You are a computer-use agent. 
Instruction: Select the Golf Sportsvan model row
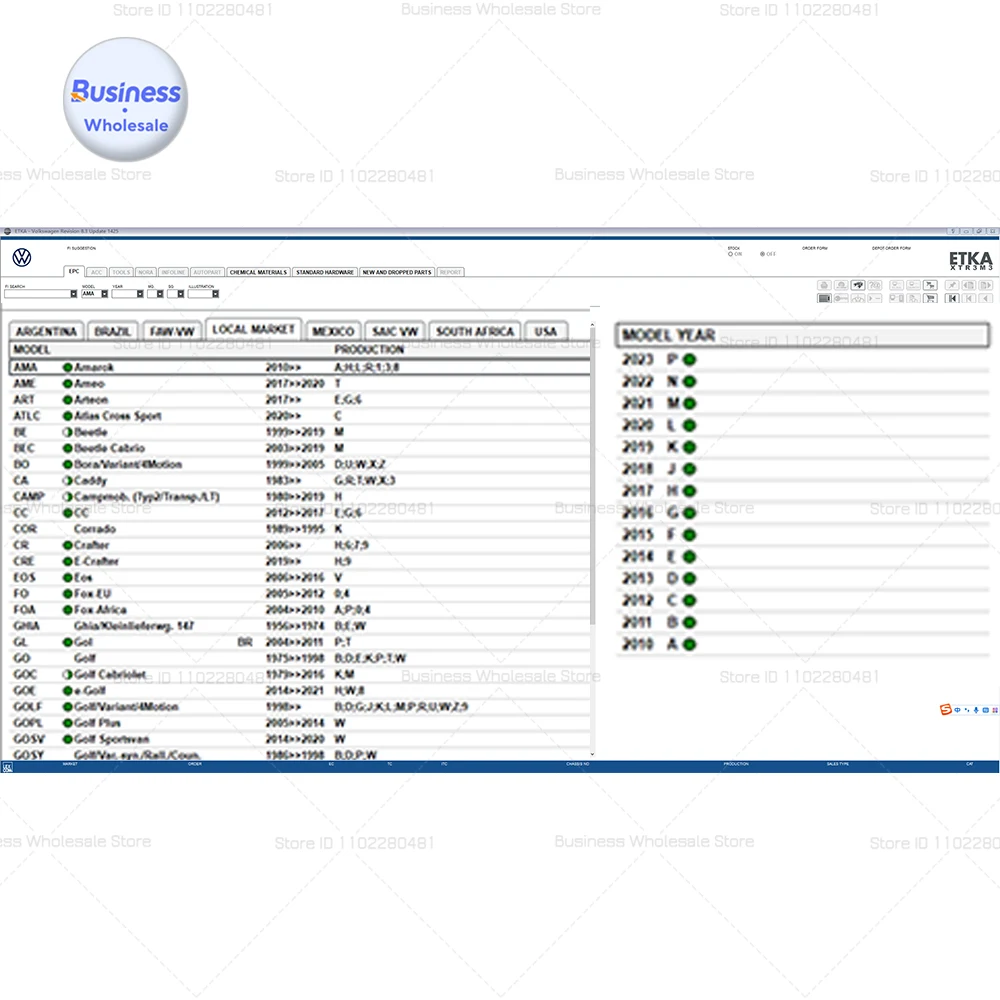[x=300, y=739]
